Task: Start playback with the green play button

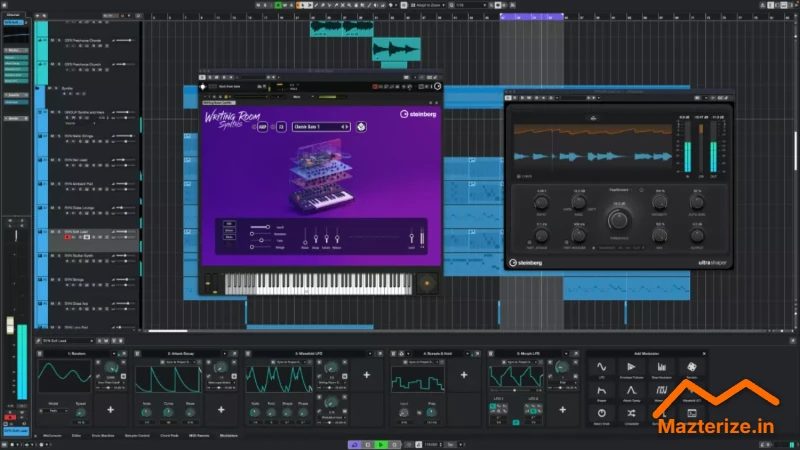Action: 381,445
